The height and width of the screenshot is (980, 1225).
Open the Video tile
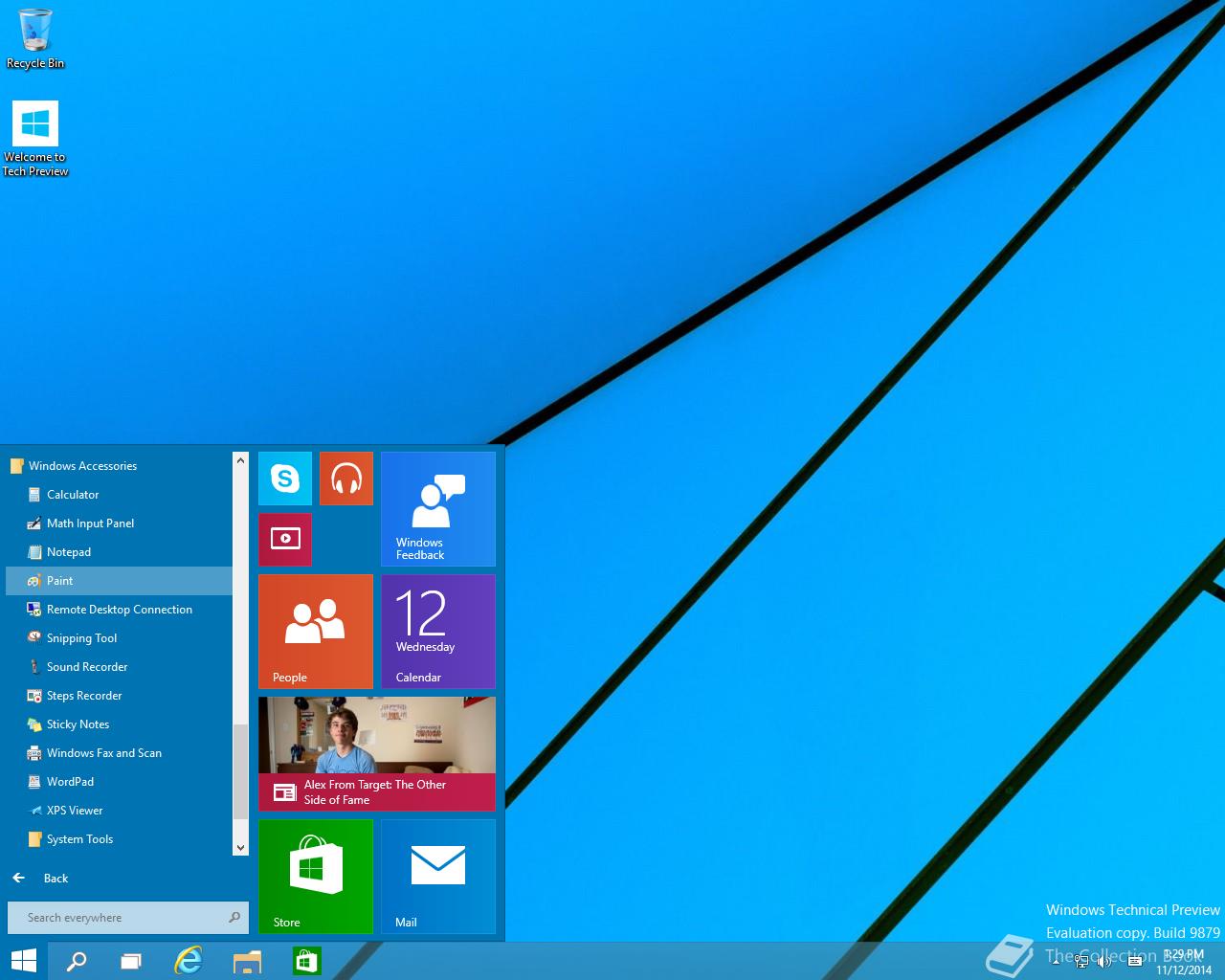[x=285, y=540]
